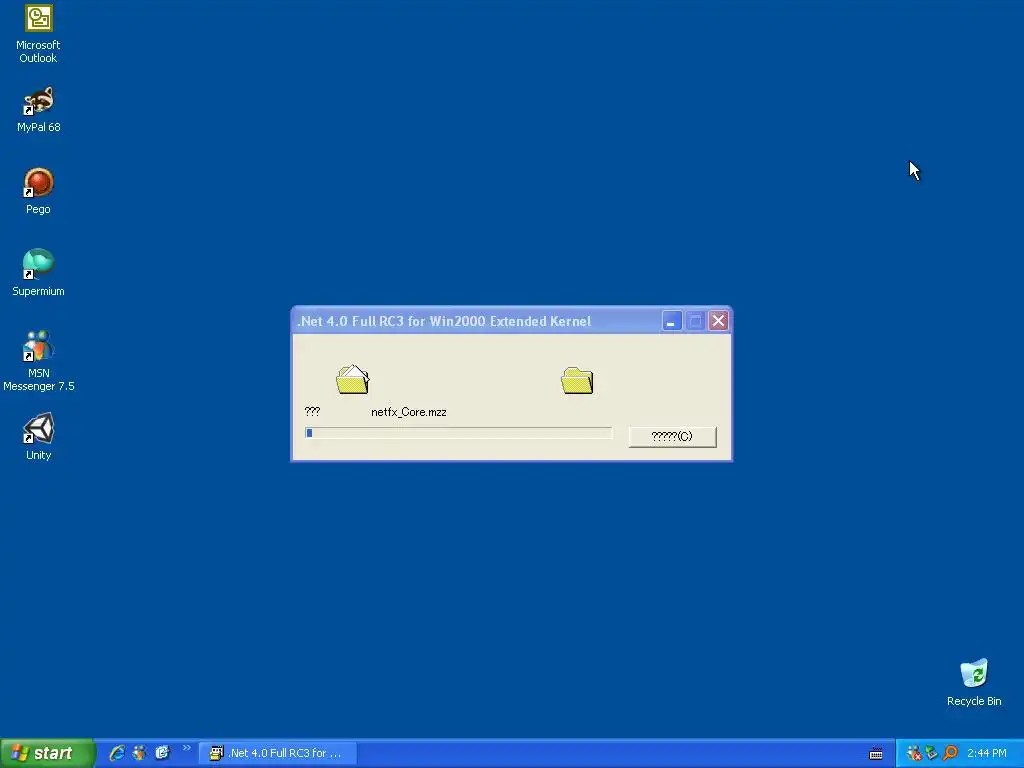The image size is (1024, 768).
Task: Click the safely remove hardware tray icon
Action: click(x=932, y=753)
